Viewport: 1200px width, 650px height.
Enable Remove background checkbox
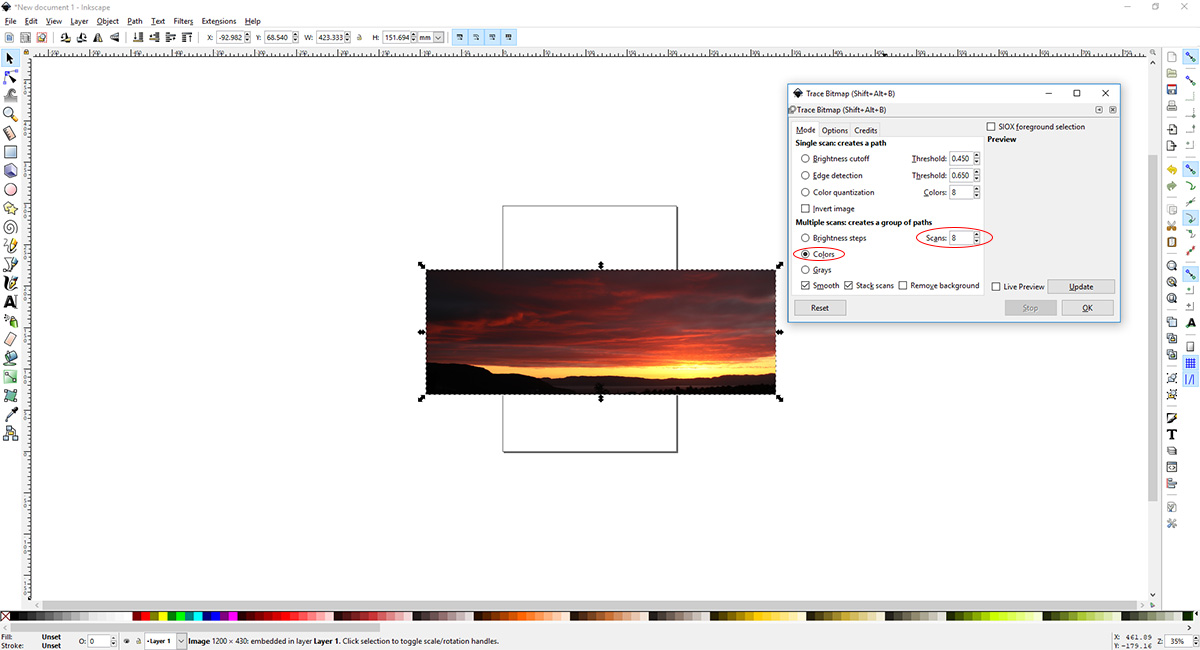[x=903, y=286]
